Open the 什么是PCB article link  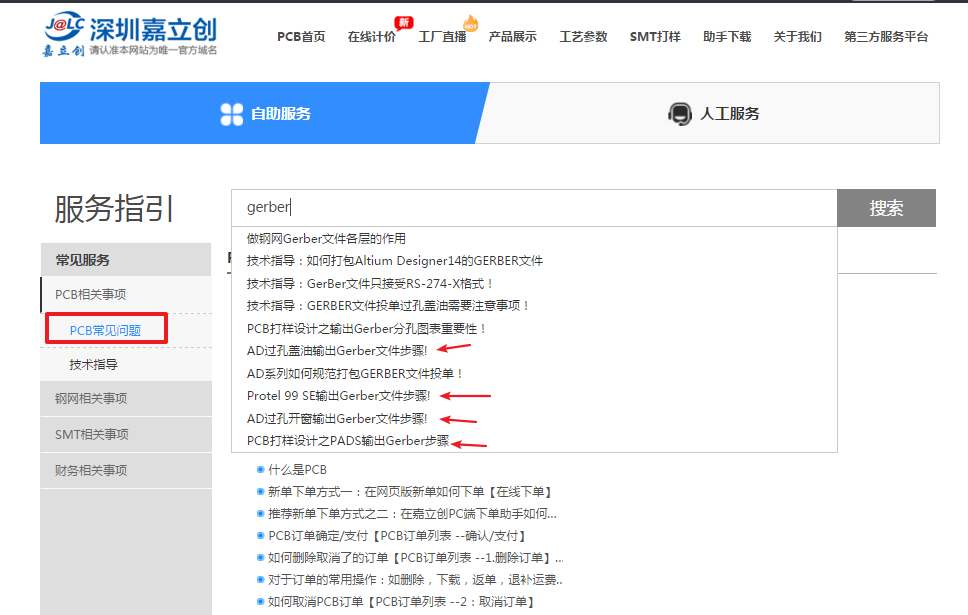(x=297, y=469)
